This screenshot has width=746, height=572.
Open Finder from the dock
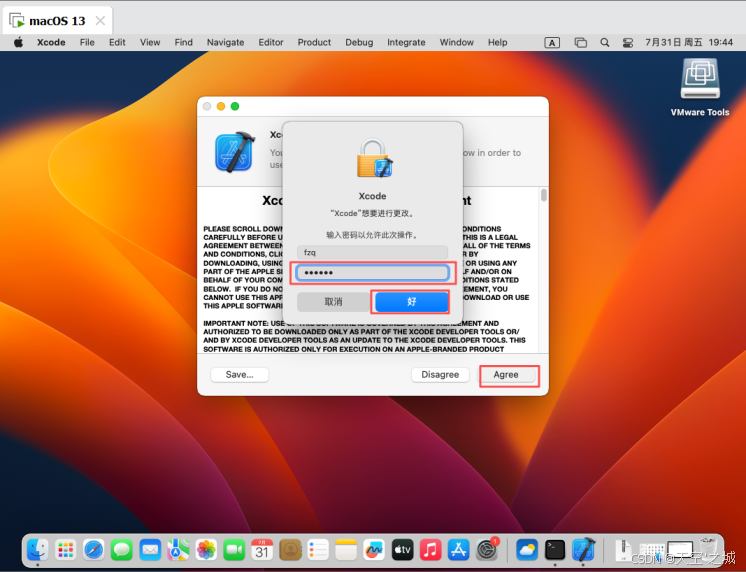coord(38,550)
